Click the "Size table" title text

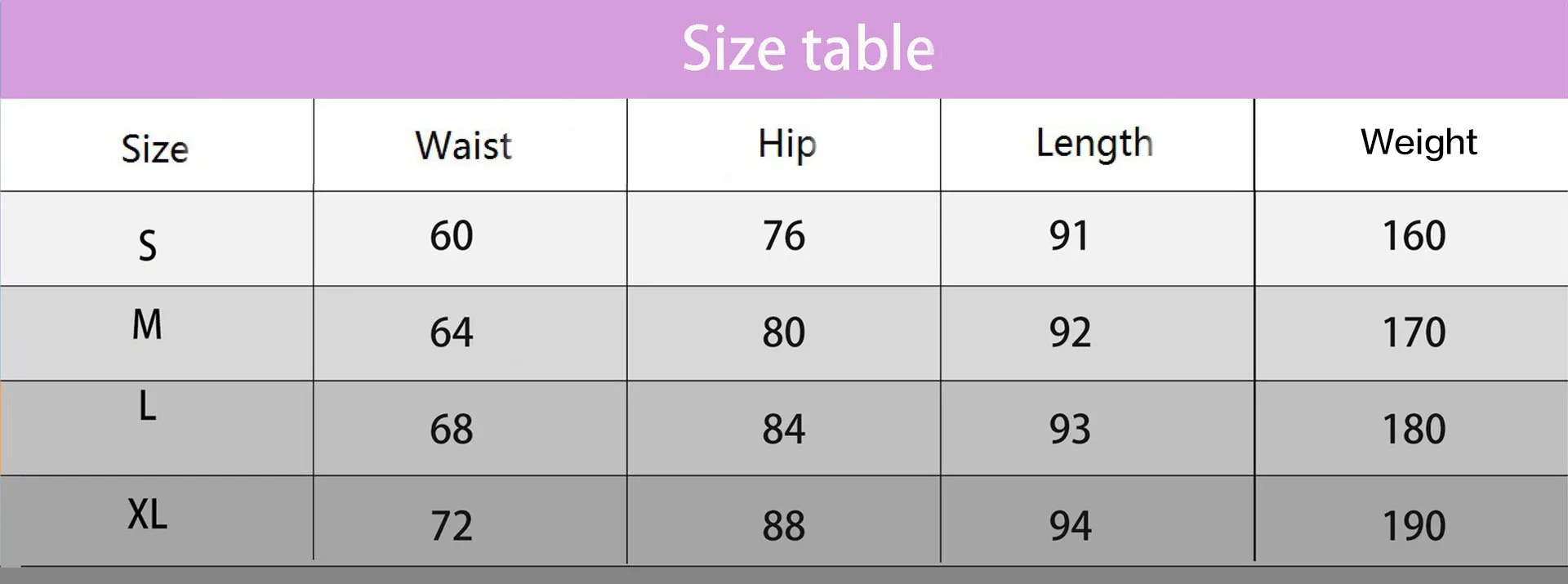(808, 48)
